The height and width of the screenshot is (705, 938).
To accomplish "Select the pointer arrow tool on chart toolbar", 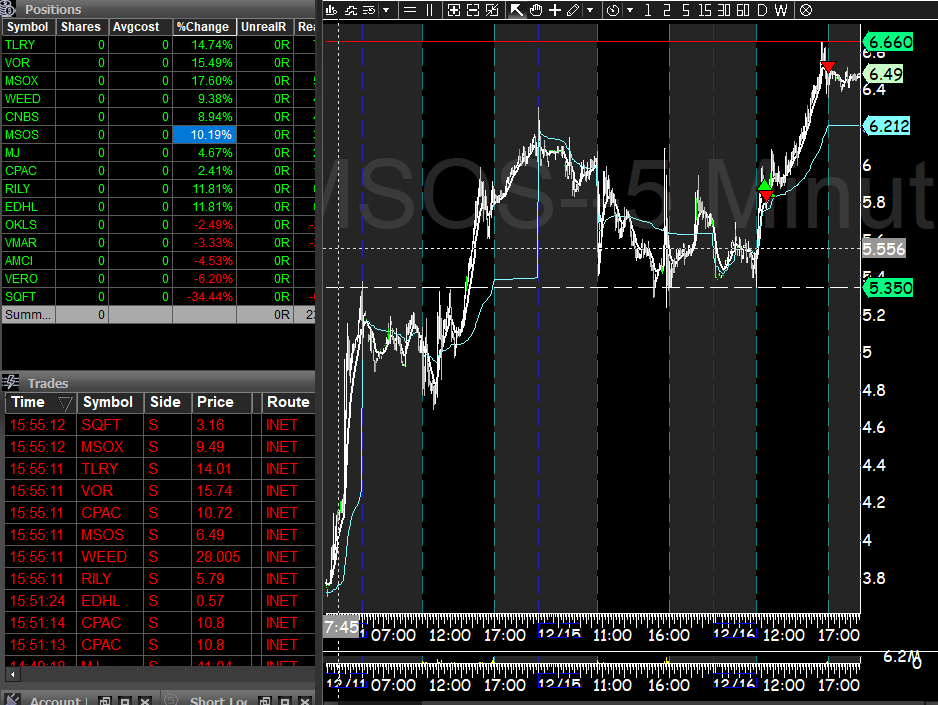I will click(x=515, y=10).
